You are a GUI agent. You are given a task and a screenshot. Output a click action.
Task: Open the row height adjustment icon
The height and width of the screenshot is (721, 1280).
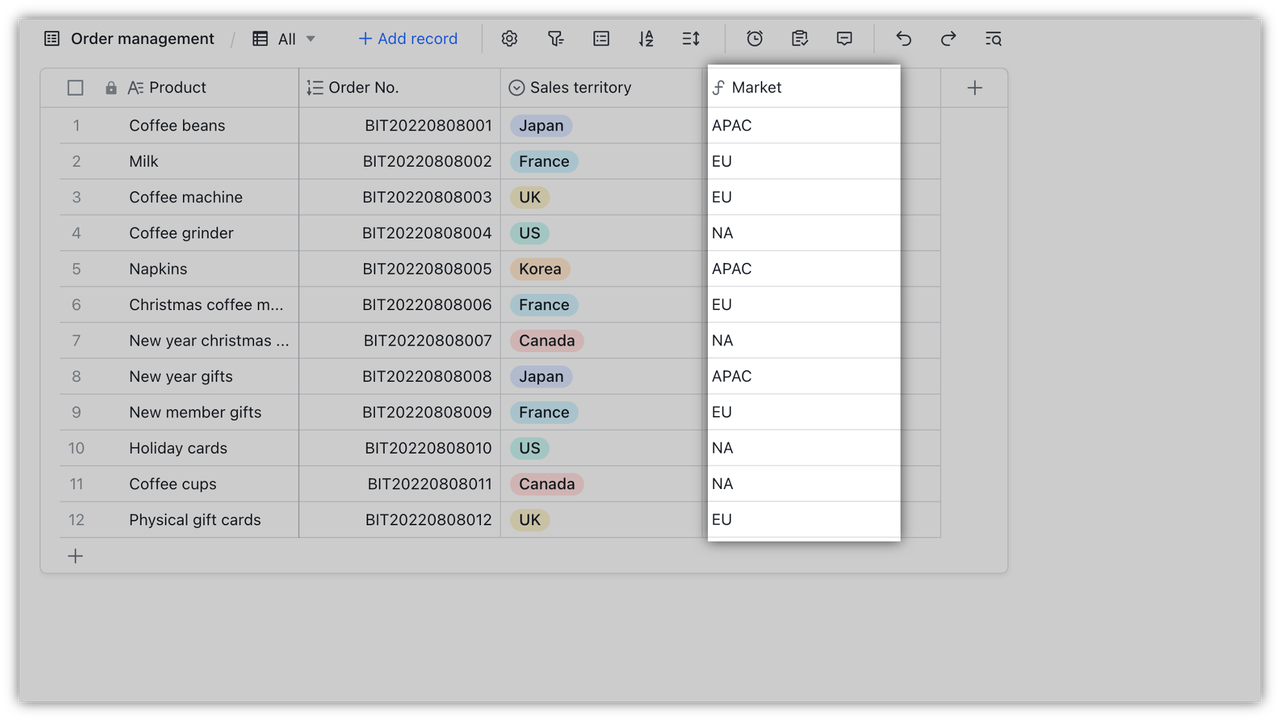(x=690, y=38)
